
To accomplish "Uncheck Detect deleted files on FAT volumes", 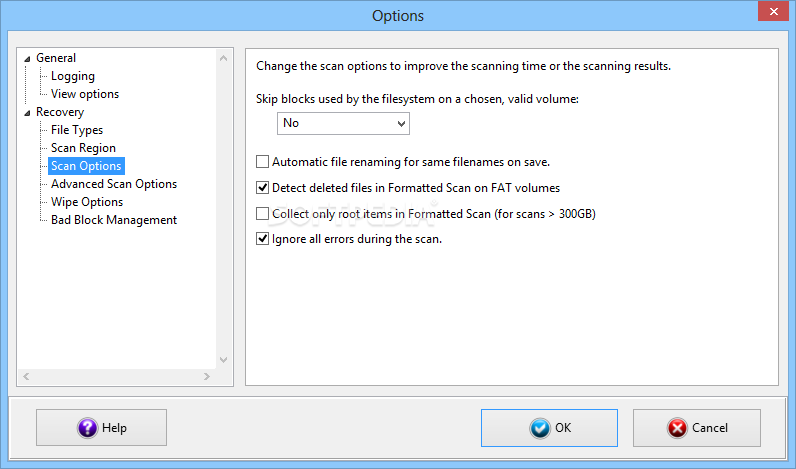I will (262, 188).
